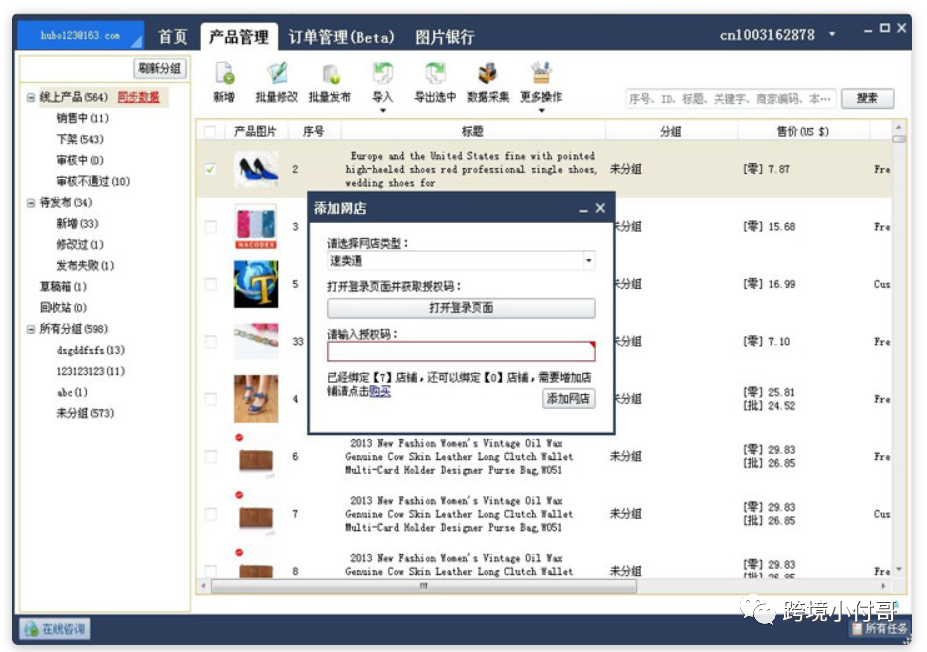Screen dimensions: 927x652
Task: Collapse the 待发布 (34) tree node
Action: 31,203
